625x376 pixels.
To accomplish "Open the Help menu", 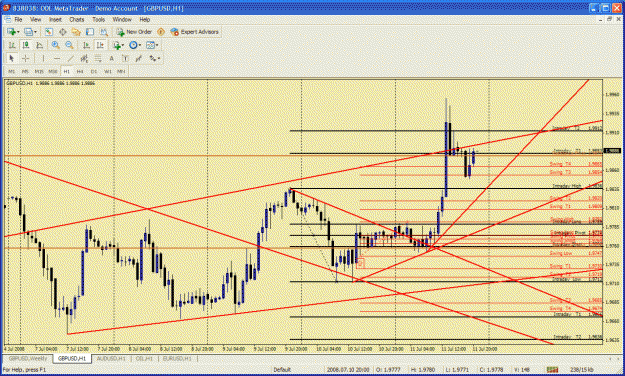I will [145, 20].
